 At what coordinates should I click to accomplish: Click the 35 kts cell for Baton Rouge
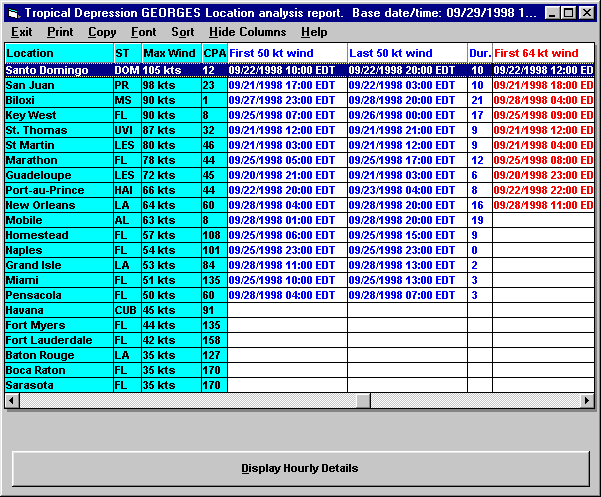[x=172, y=355]
